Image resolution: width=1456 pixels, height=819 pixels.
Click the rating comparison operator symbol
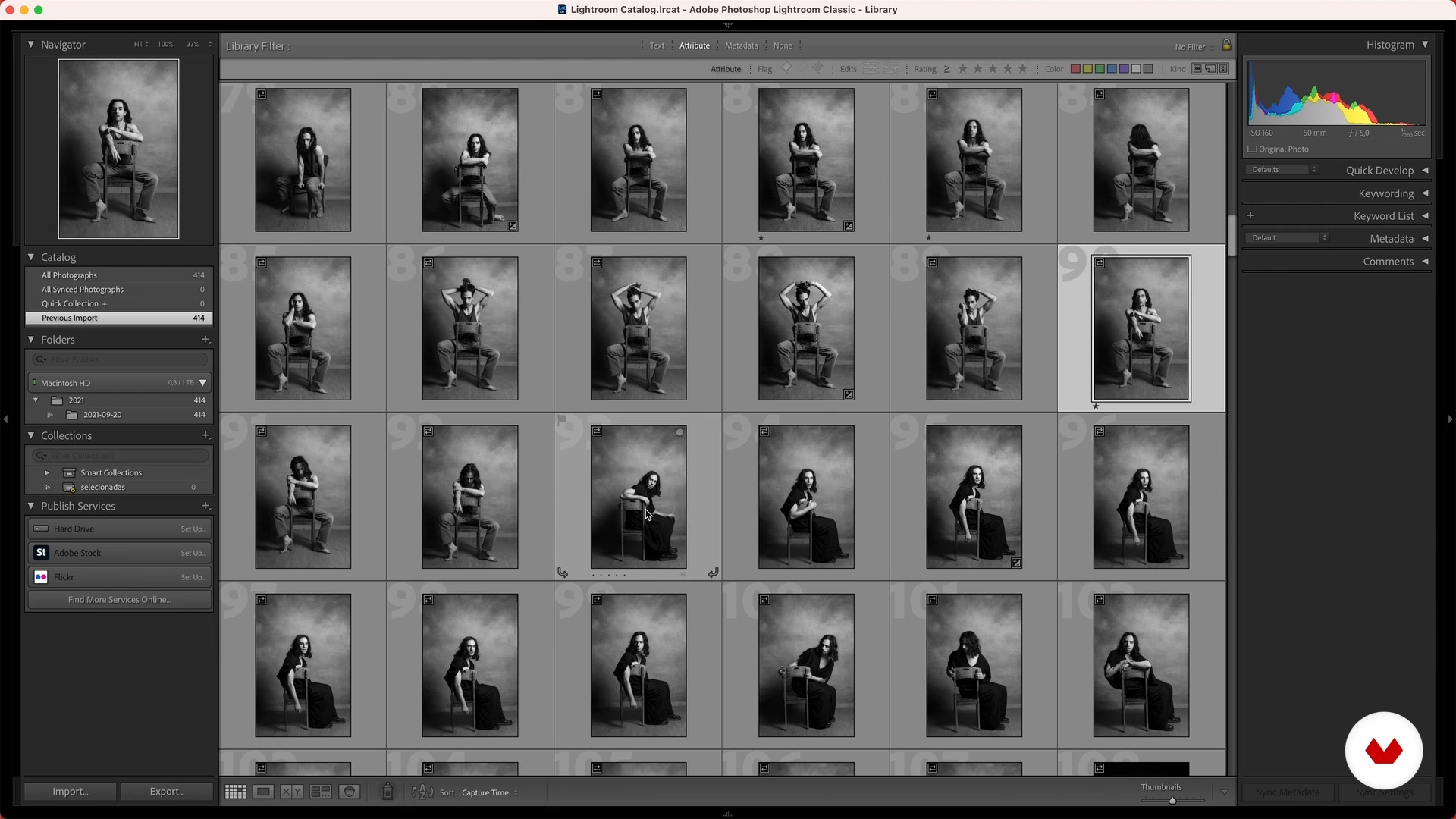pos(946,69)
